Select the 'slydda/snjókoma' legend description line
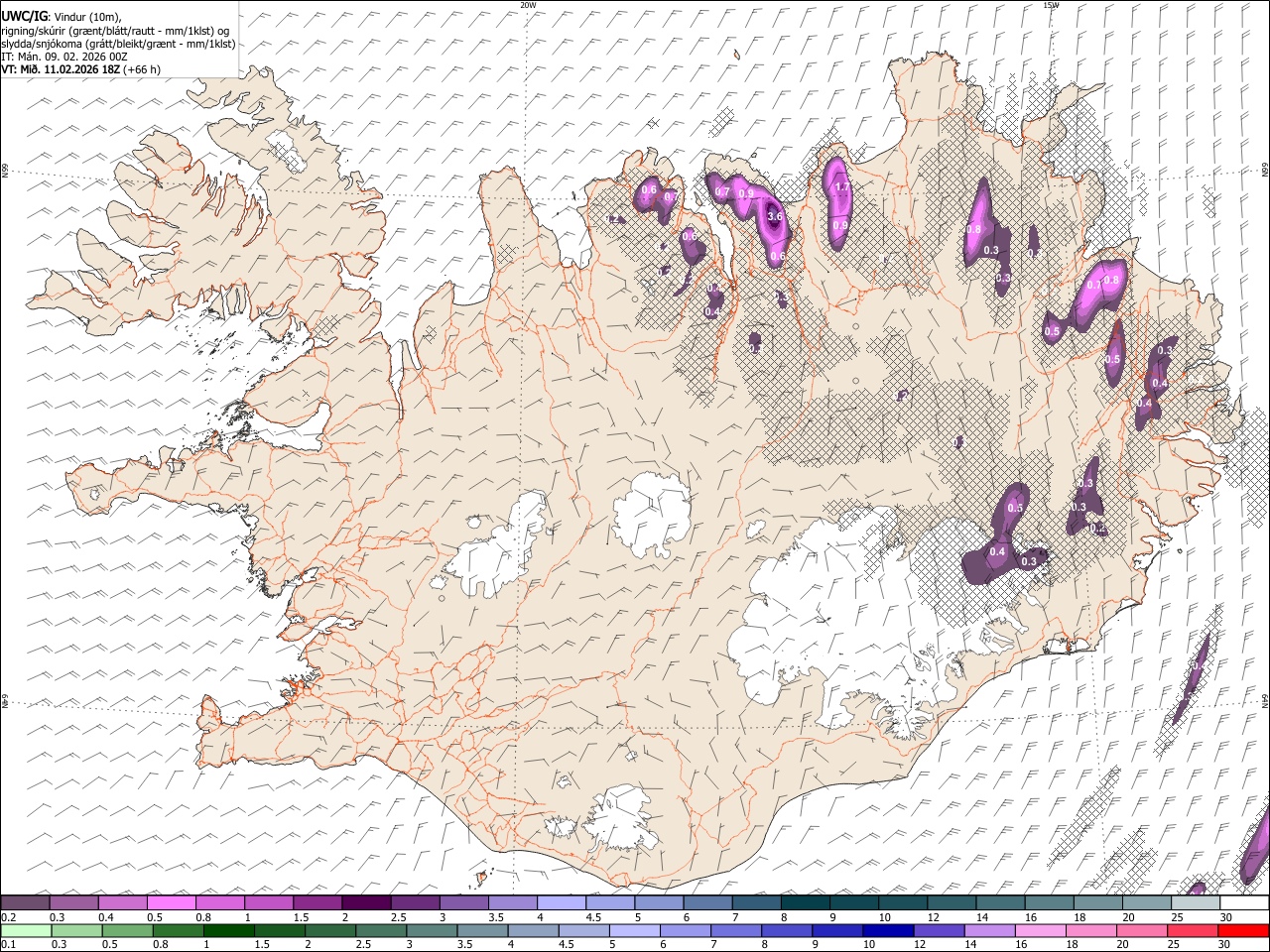The height and width of the screenshot is (952, 1270). pyautogui.click(x=119, y=44)
